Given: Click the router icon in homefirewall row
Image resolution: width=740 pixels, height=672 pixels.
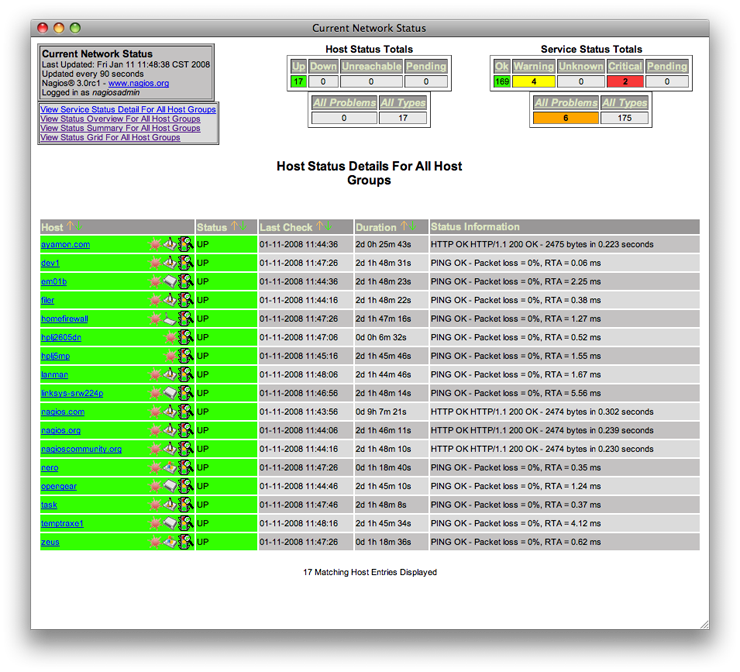Looking at the screenshot, I should pyautogui.click(x=170, y=319).
